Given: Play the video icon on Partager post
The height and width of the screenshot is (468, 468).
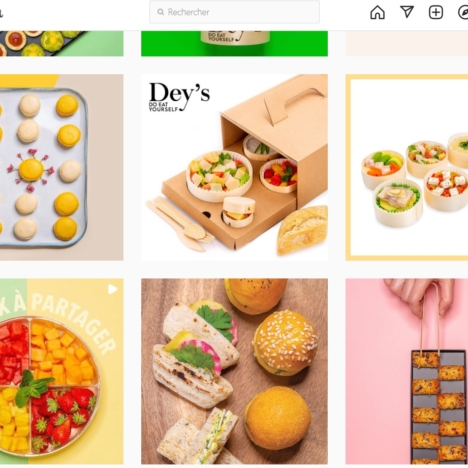Looking at the screenshot, I should click(x=113, y=289).
